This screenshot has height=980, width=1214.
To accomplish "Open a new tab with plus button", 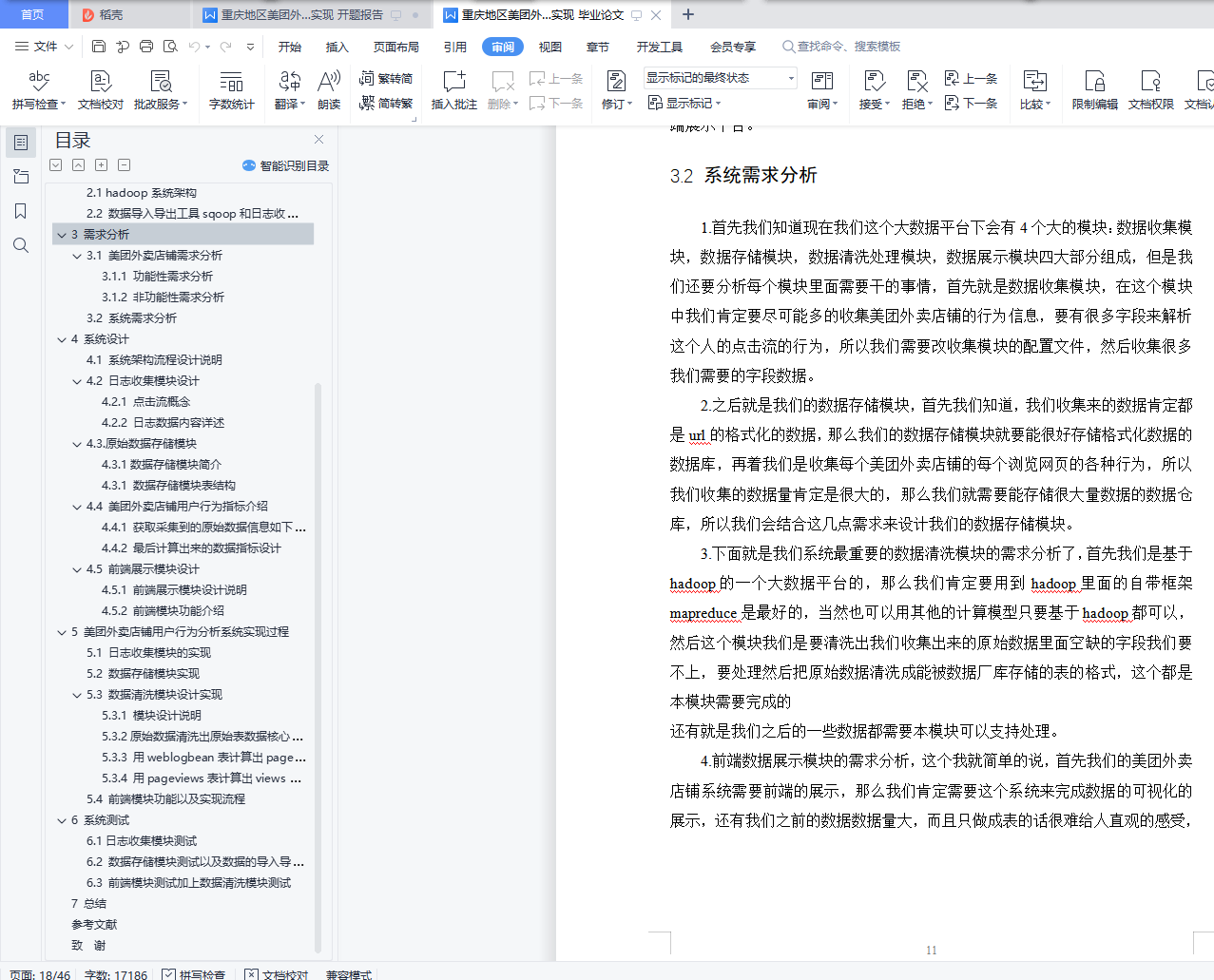I will [688, 14].
